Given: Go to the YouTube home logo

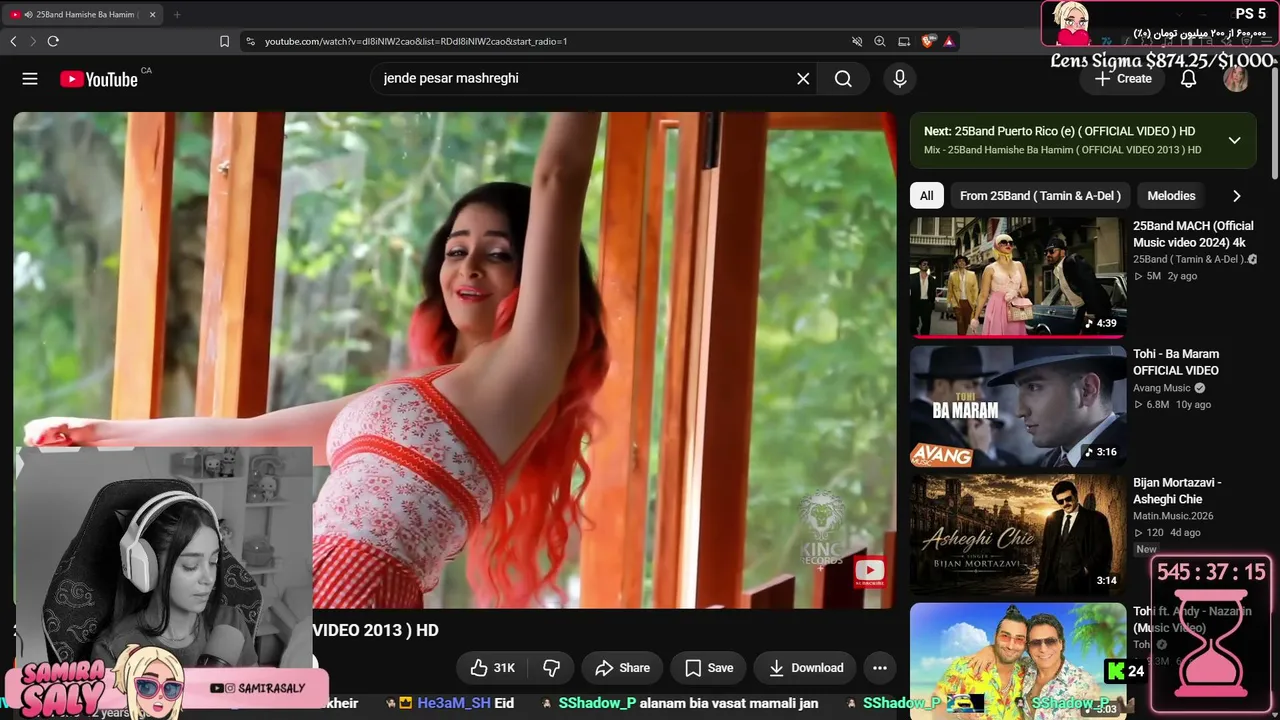Looking at the screenshot, I should [99, 79].
